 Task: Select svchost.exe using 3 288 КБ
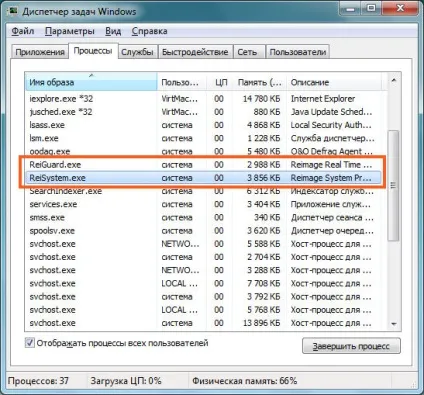[x=204, y=270]
